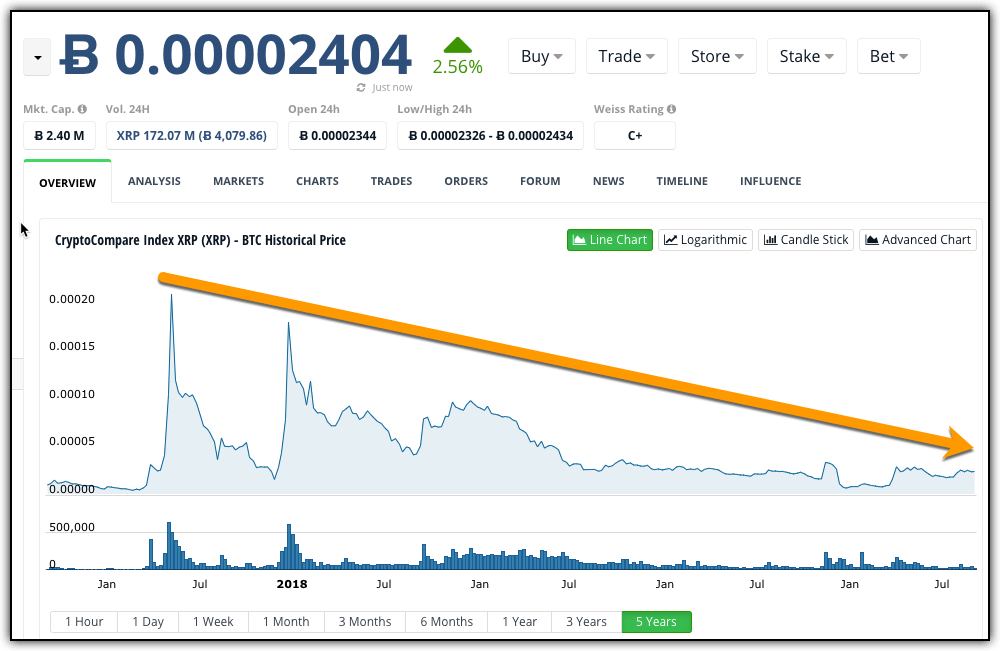Viewport: 1000px width, 651px height.
Task: Click the info icon beside Mkt. Cap.
Action: (x=82, y=109)
